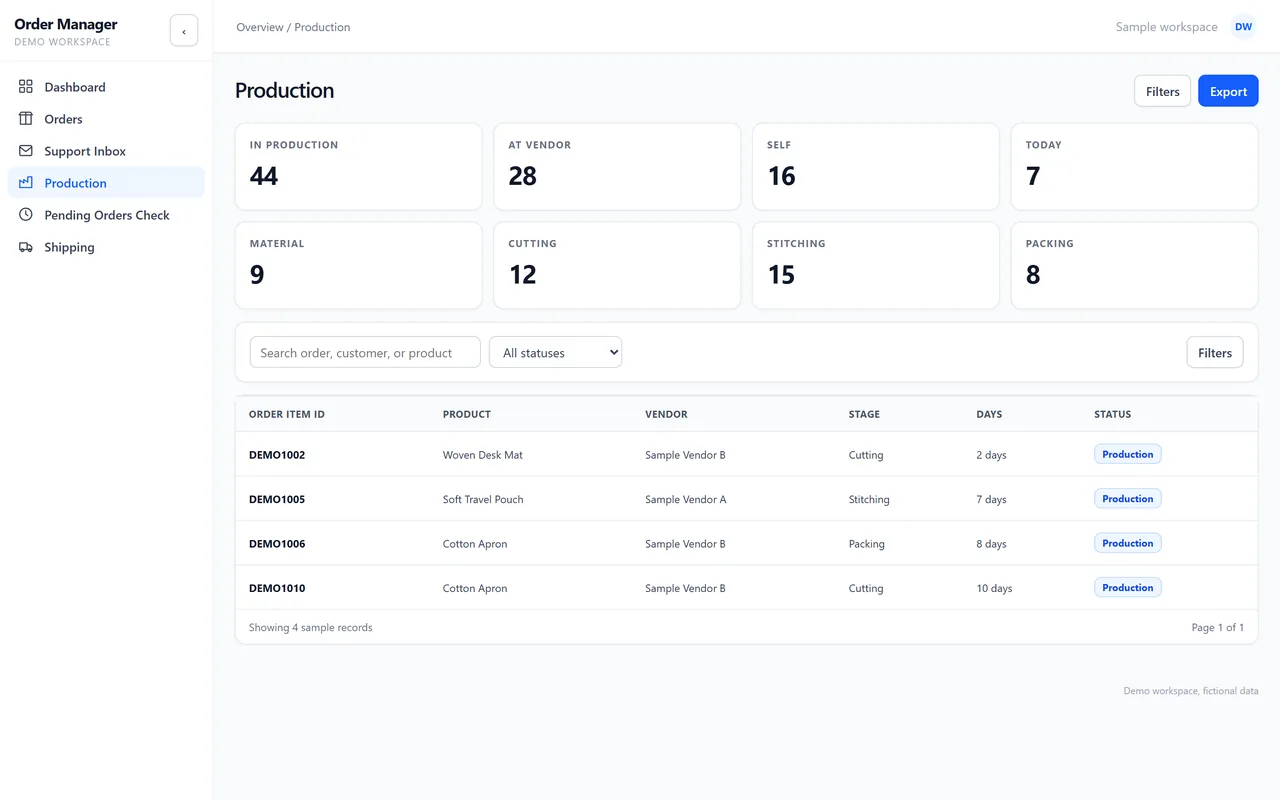Click the Stitching 15 card
This screenshot has width=1280, height=800.
(876, 265)
